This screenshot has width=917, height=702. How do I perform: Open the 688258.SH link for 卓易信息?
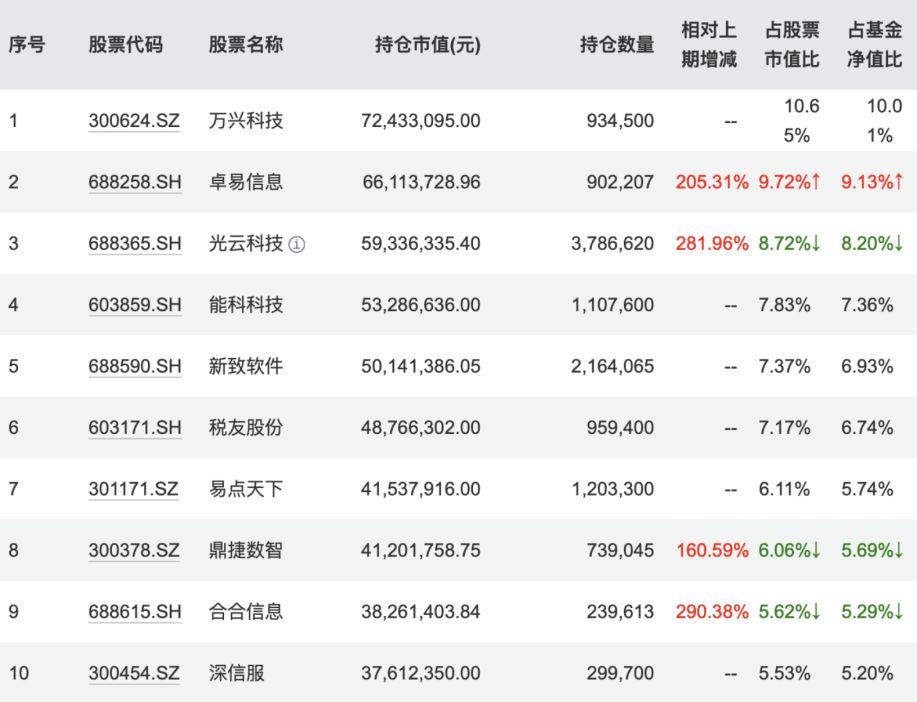pyautogui.click(x=135, y=182)
